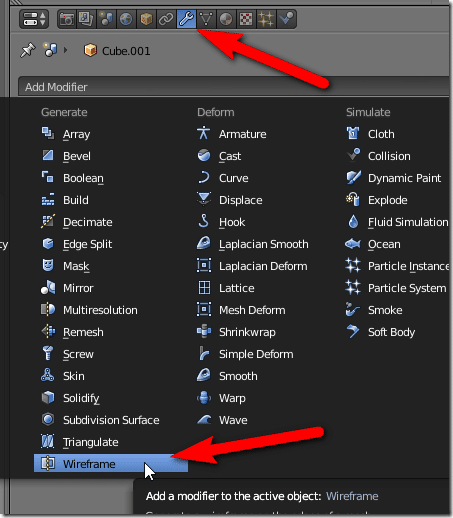
Task: Open the Object properties cube tab
Action: [146, 19]
